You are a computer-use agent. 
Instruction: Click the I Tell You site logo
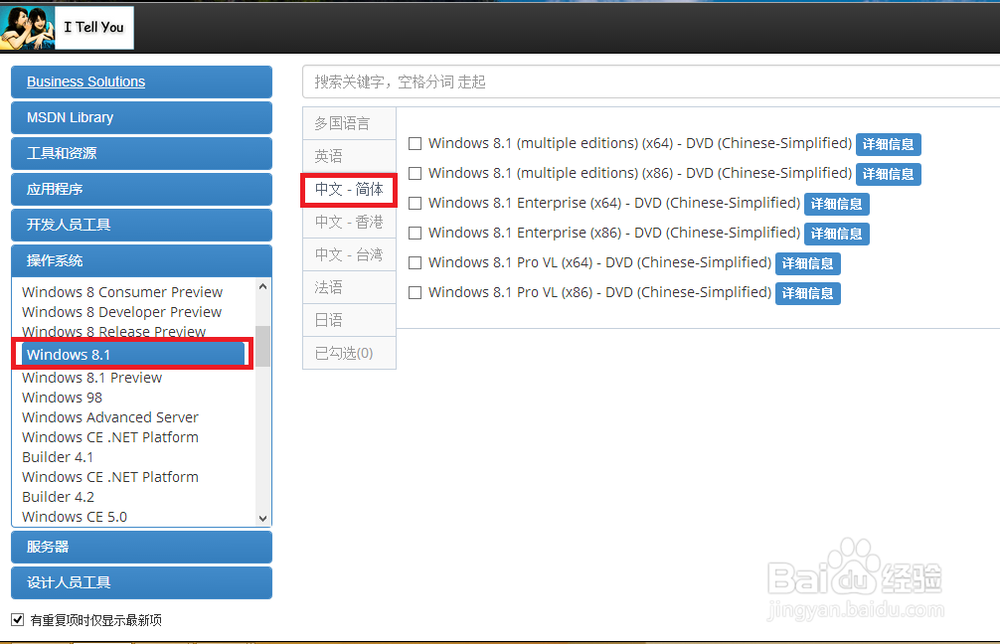(67, 28)
